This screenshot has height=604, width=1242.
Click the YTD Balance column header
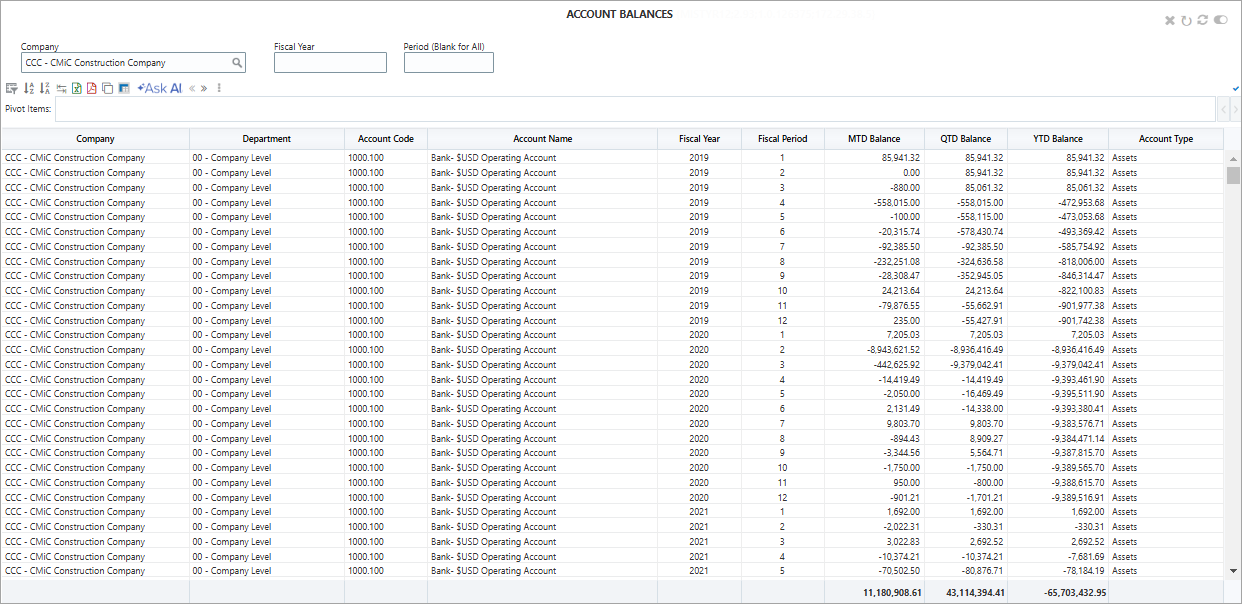[1057, 139]
